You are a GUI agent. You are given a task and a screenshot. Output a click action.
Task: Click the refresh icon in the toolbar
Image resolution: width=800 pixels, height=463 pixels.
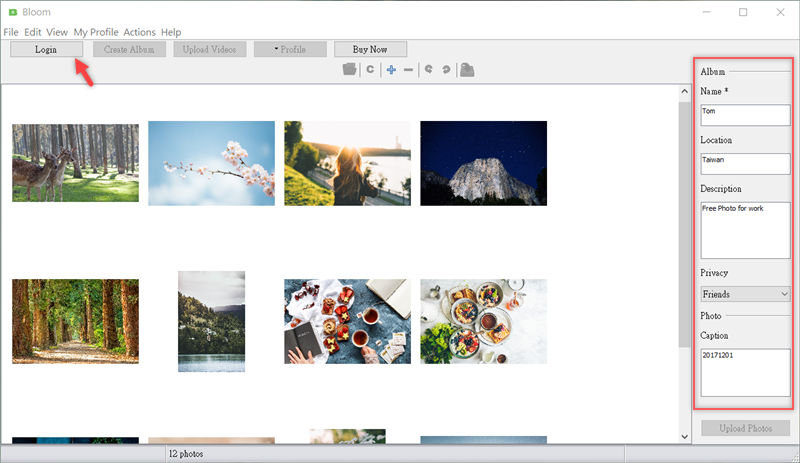coord(369,69)
